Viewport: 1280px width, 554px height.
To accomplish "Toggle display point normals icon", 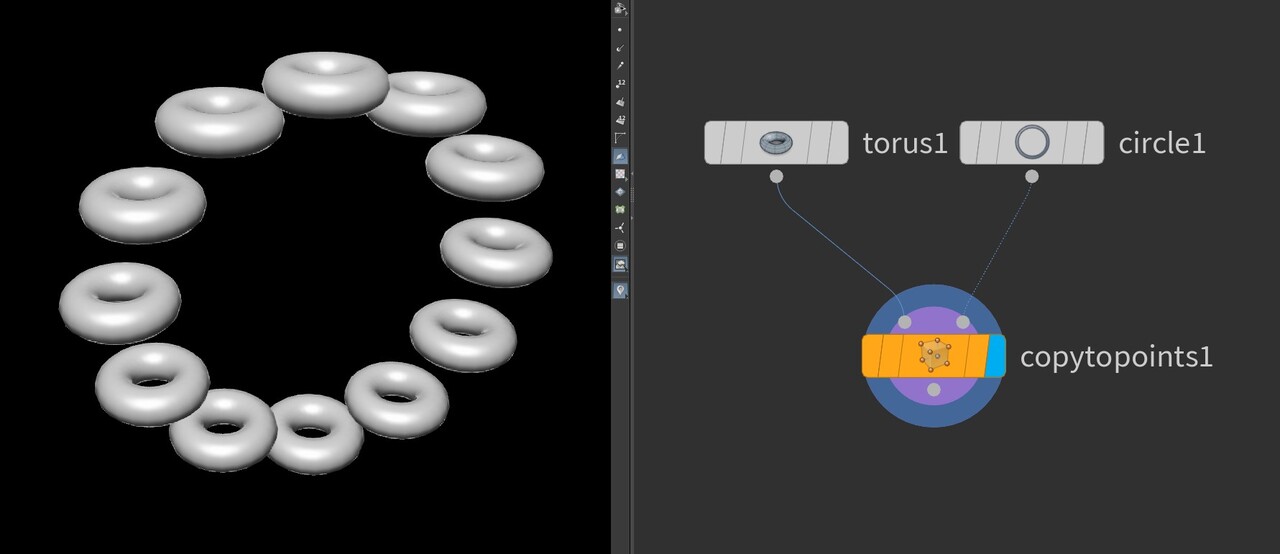I will [620, 47].
